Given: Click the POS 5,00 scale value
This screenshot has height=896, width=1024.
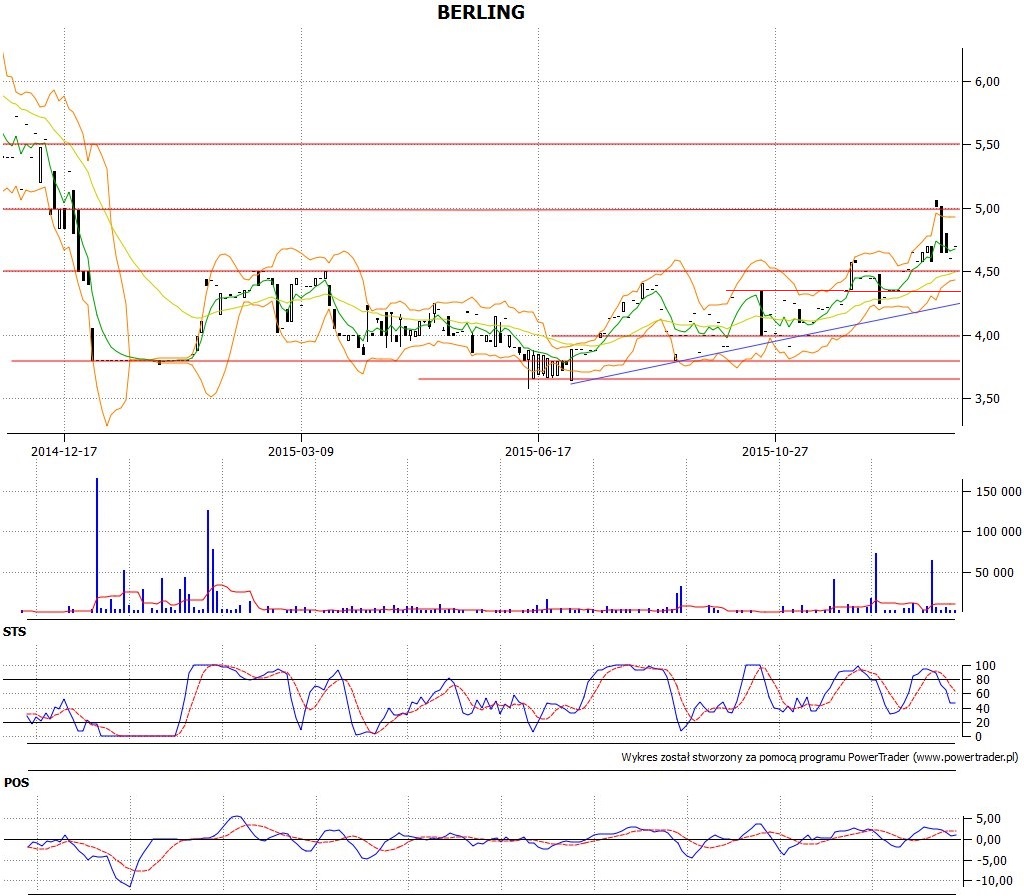Looking at the screenshot, I should [987, 819].
